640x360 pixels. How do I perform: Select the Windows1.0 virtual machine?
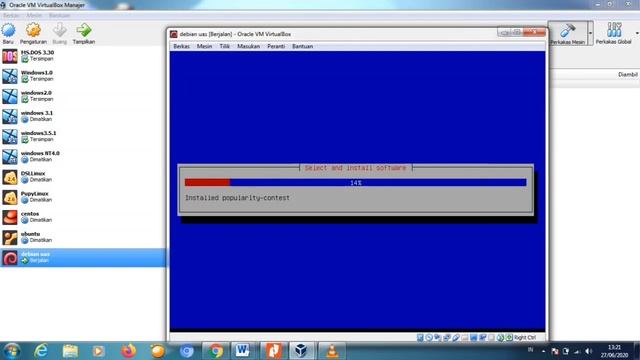click(x=83, y=76)
